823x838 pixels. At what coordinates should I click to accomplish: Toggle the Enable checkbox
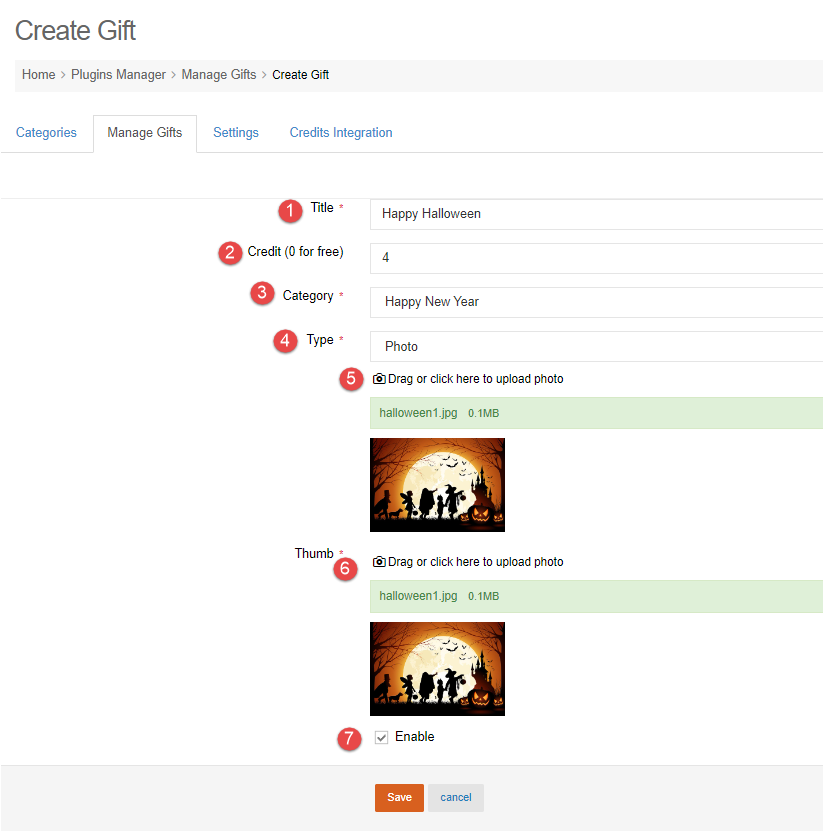[381, 738]
